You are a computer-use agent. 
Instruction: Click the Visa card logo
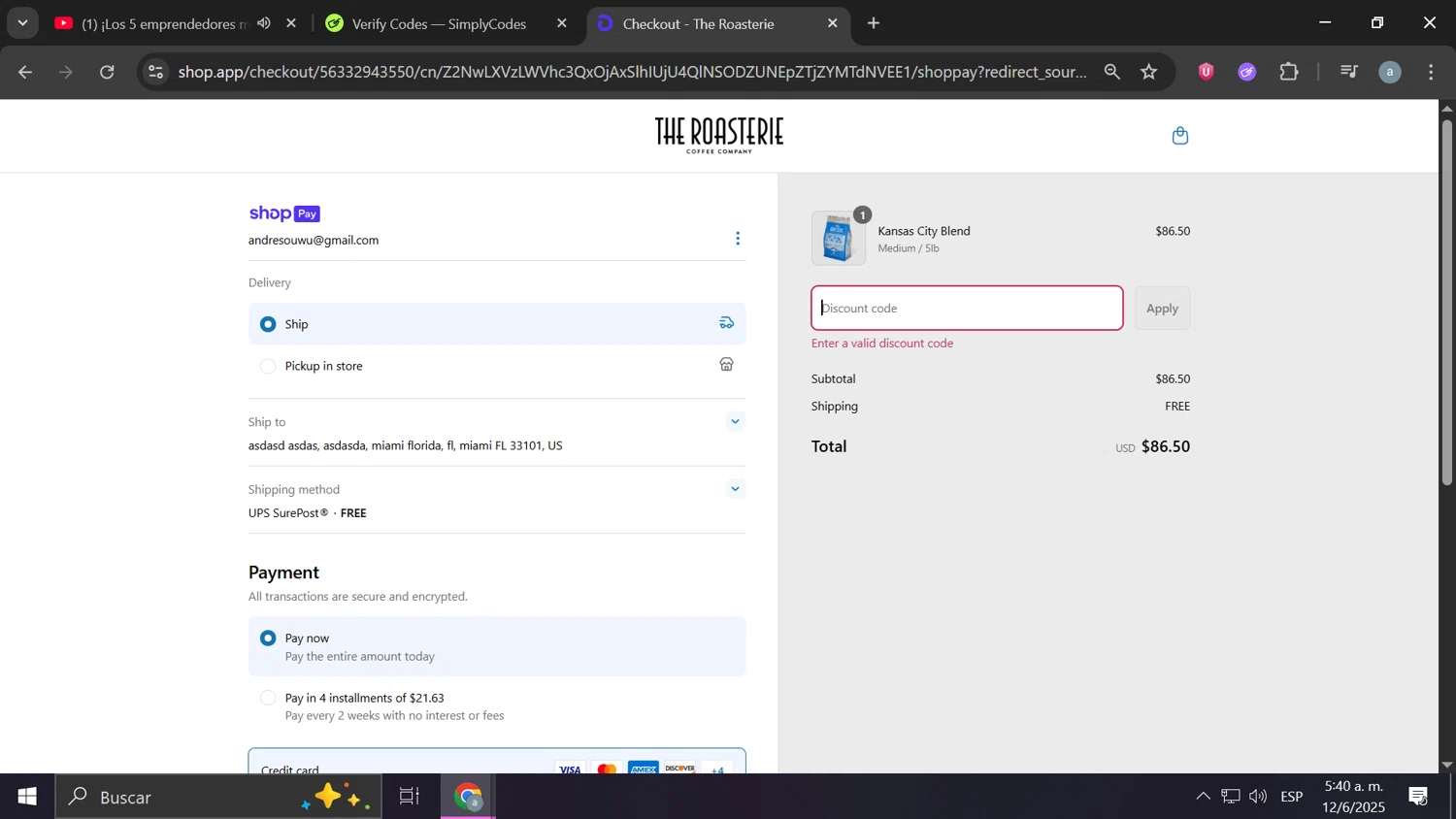coord(570,770)
